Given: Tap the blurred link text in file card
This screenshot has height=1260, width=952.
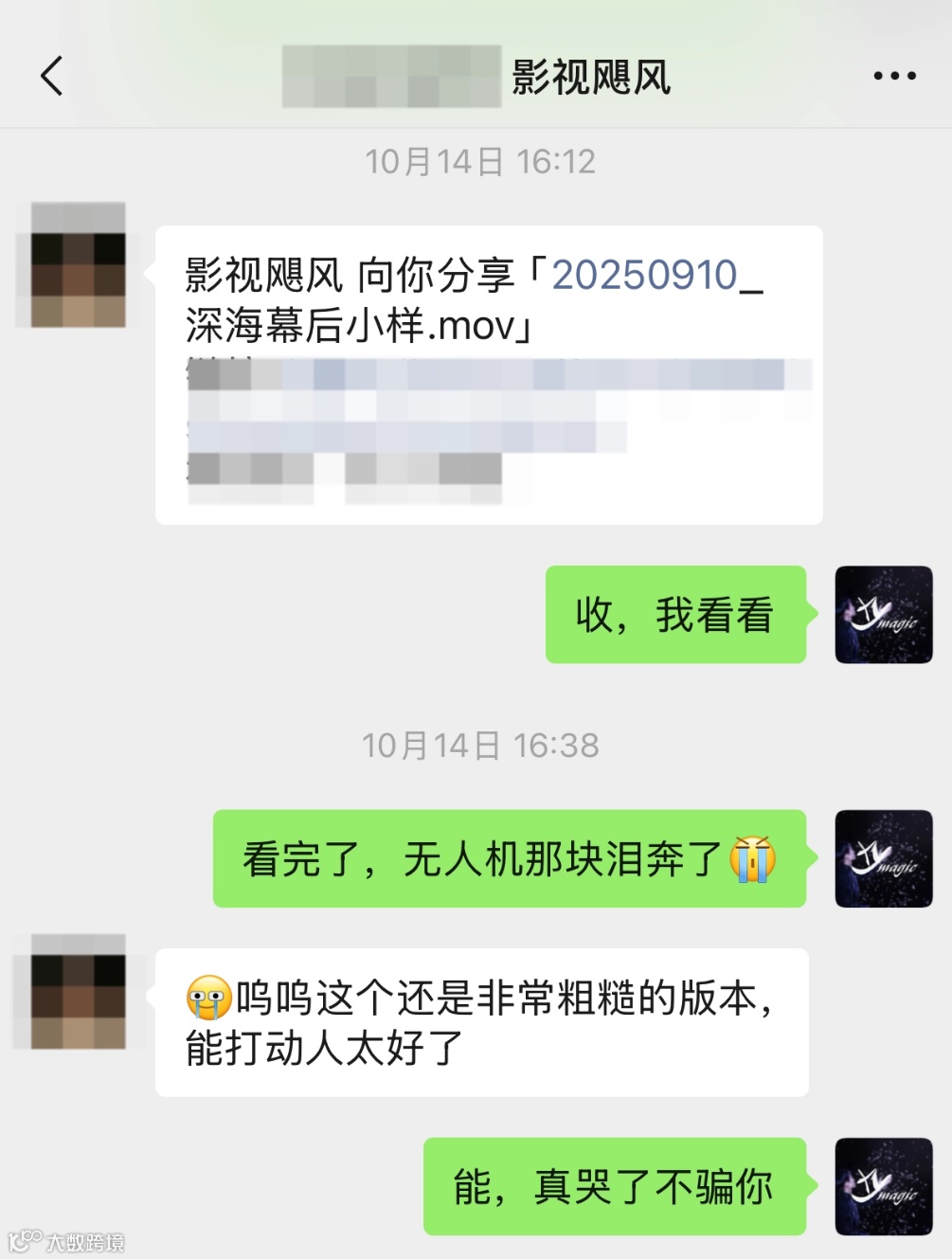Looking at the screenshot, I should coord(499,431).
